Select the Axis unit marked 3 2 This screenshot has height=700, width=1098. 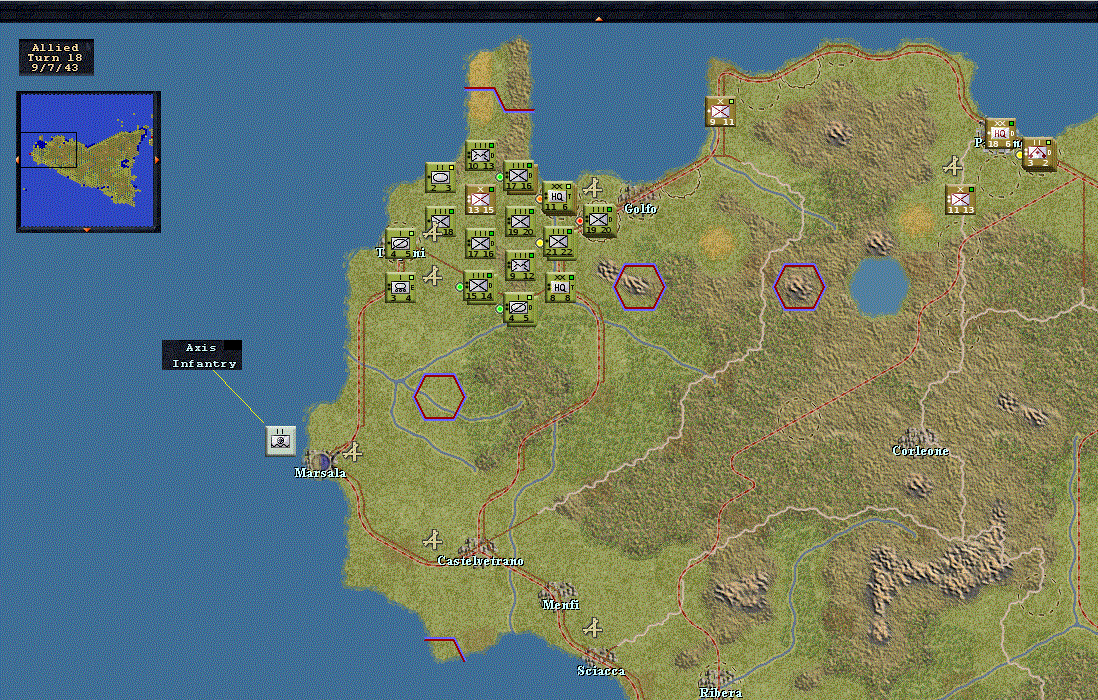tap(1037, 153)
